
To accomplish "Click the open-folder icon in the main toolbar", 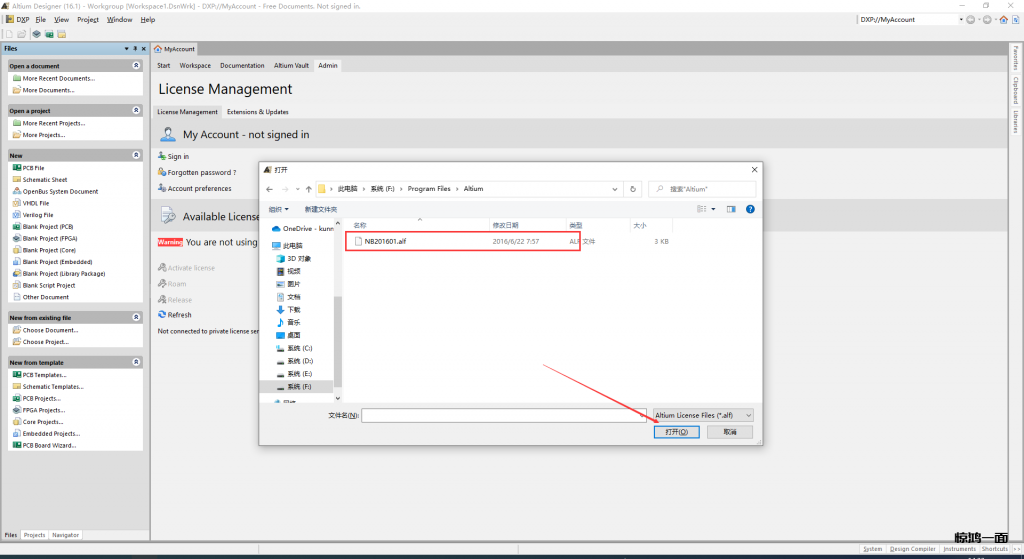I will (x=21, y=33).
